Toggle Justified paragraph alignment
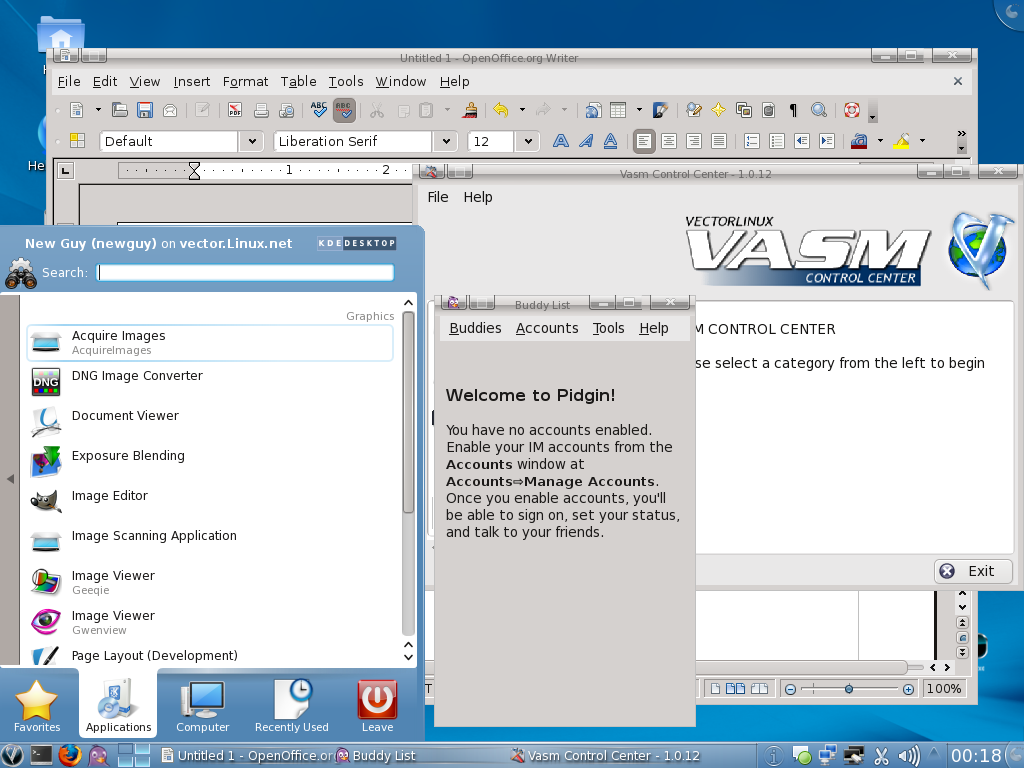The height and width of the screenshot is (768, 1024). [x=717, y=141]
